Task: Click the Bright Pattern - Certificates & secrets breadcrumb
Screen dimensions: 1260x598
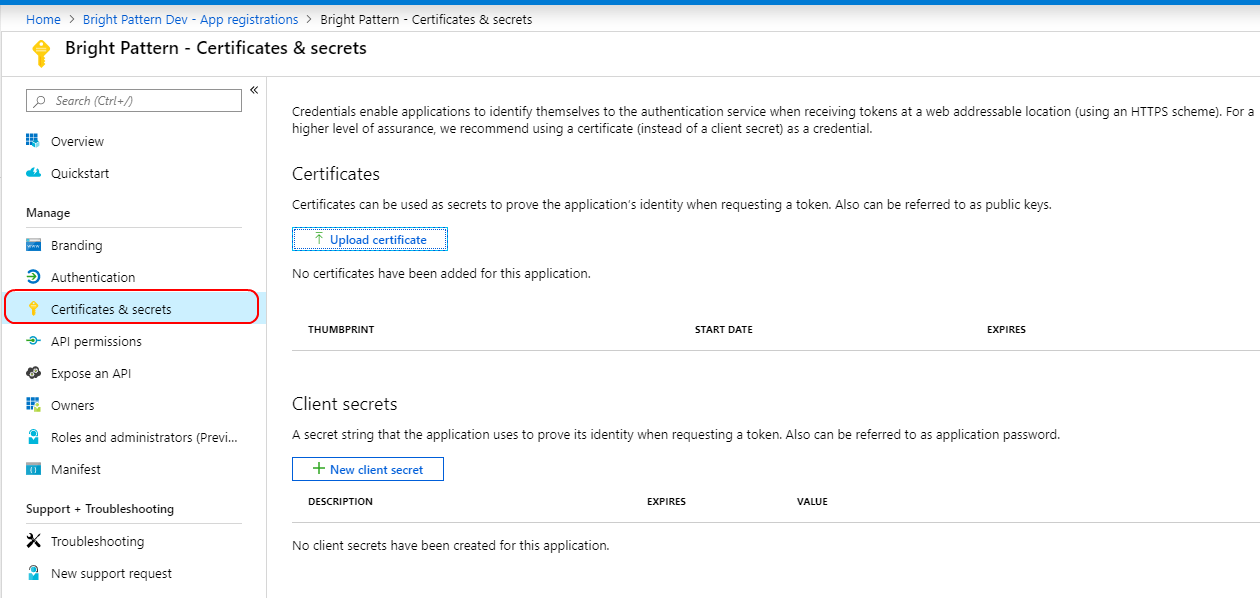Action: pyautogui.click(x=426, y=19)
